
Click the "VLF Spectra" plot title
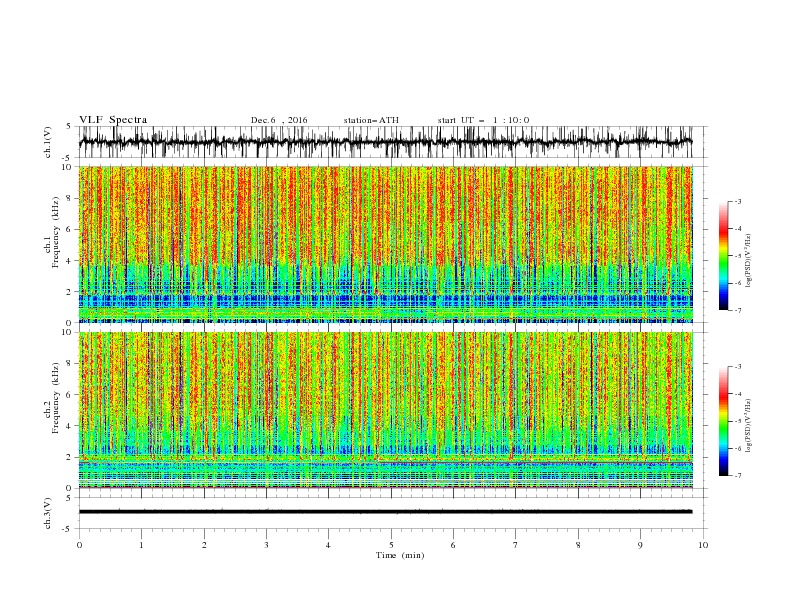click(113, 120)
